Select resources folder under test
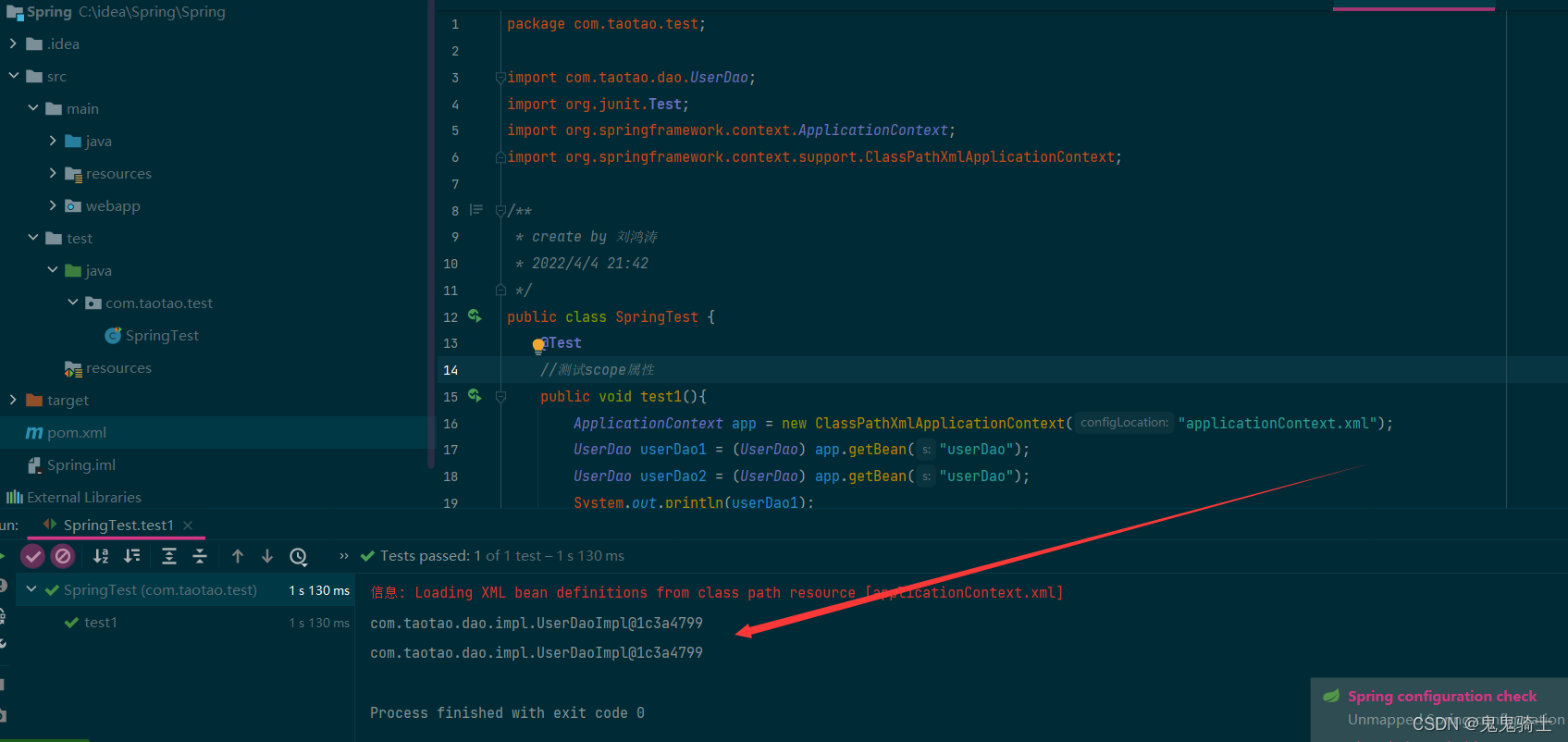Image resolution: width=1568 pixels, height=742 pixels. pyautogui.click(x=118, y=368)
